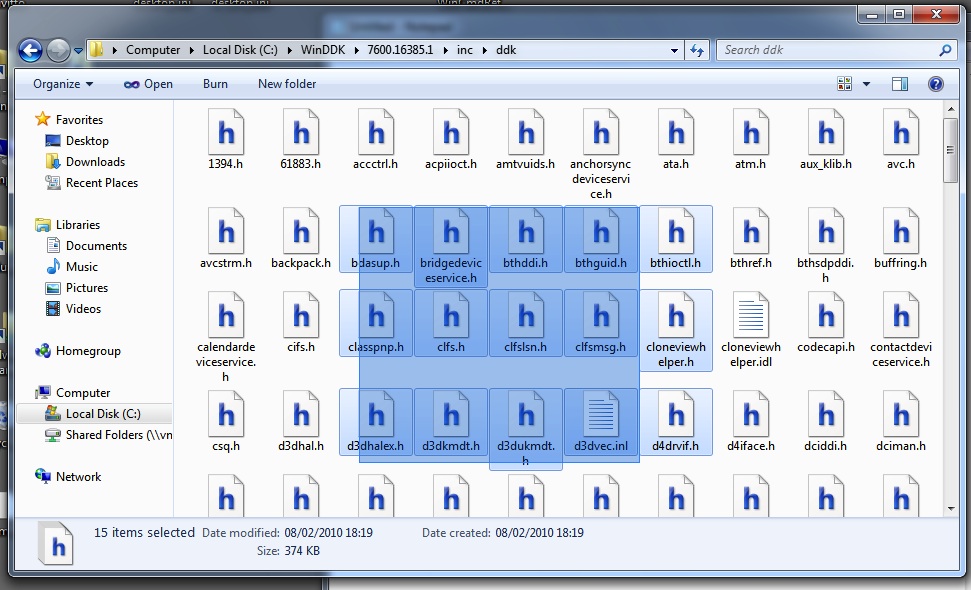The height and width of the screenshot is (590, 971).
Task: Select the ata.h file icon
Action: click(x=676, y=132)
